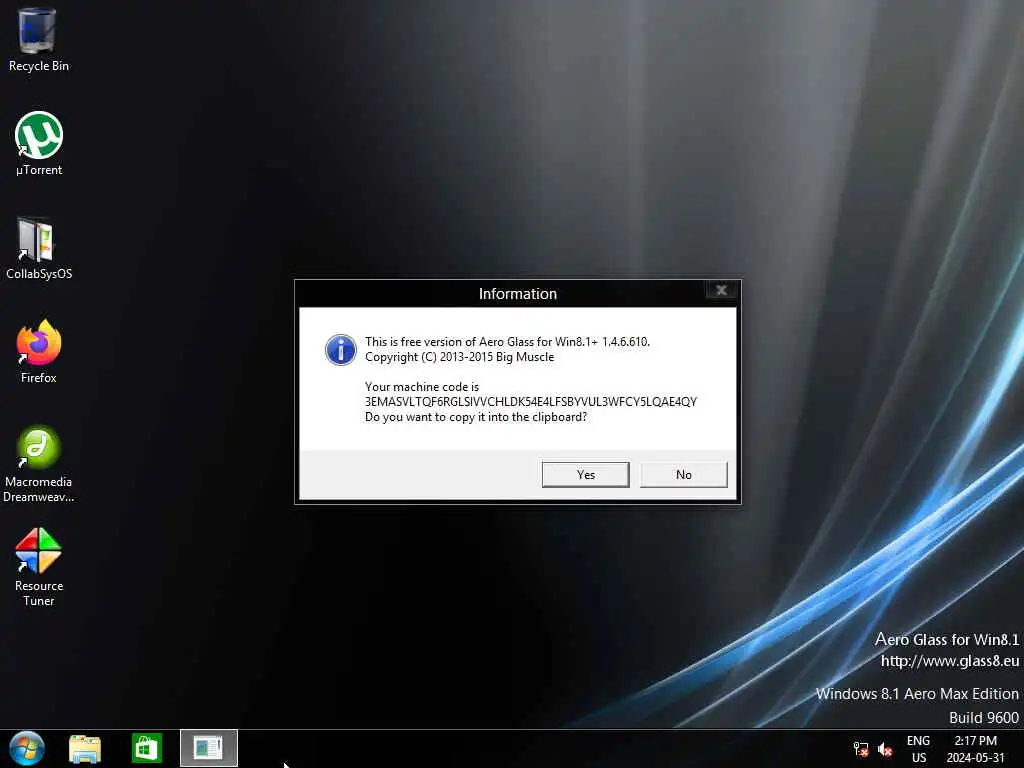Click Yes to copy the machine code
Viewport: 1024px width, 768px height.
[586, 475]
